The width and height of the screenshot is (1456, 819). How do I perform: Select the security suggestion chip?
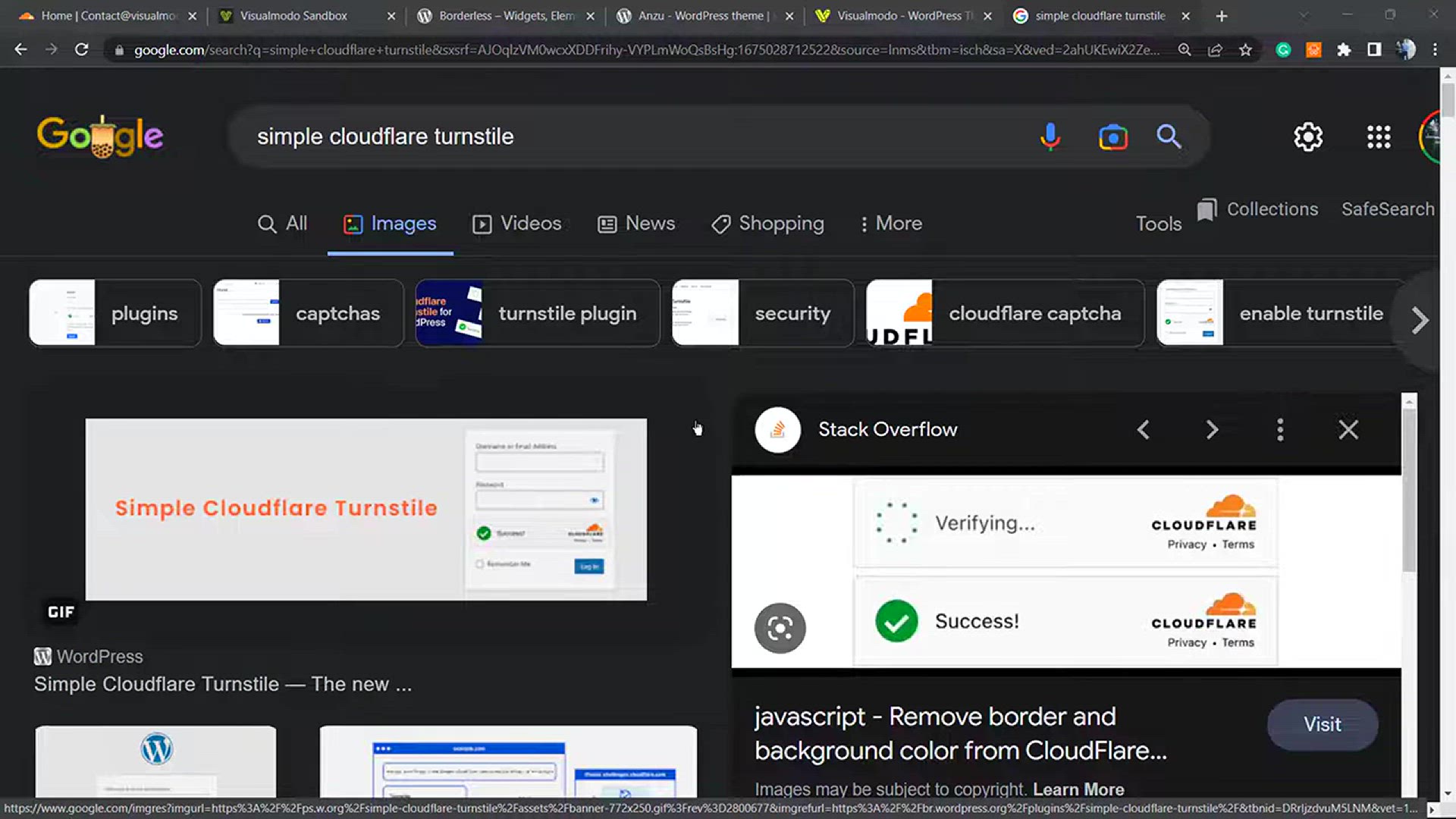tap(763, 313)
